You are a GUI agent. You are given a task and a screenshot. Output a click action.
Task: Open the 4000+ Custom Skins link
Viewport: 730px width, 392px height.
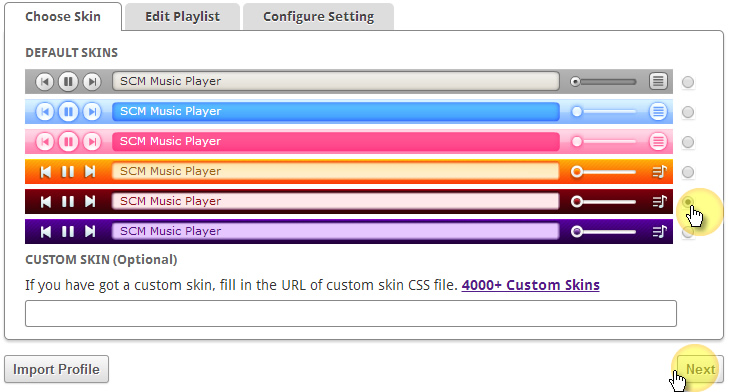tap(530, 285)
